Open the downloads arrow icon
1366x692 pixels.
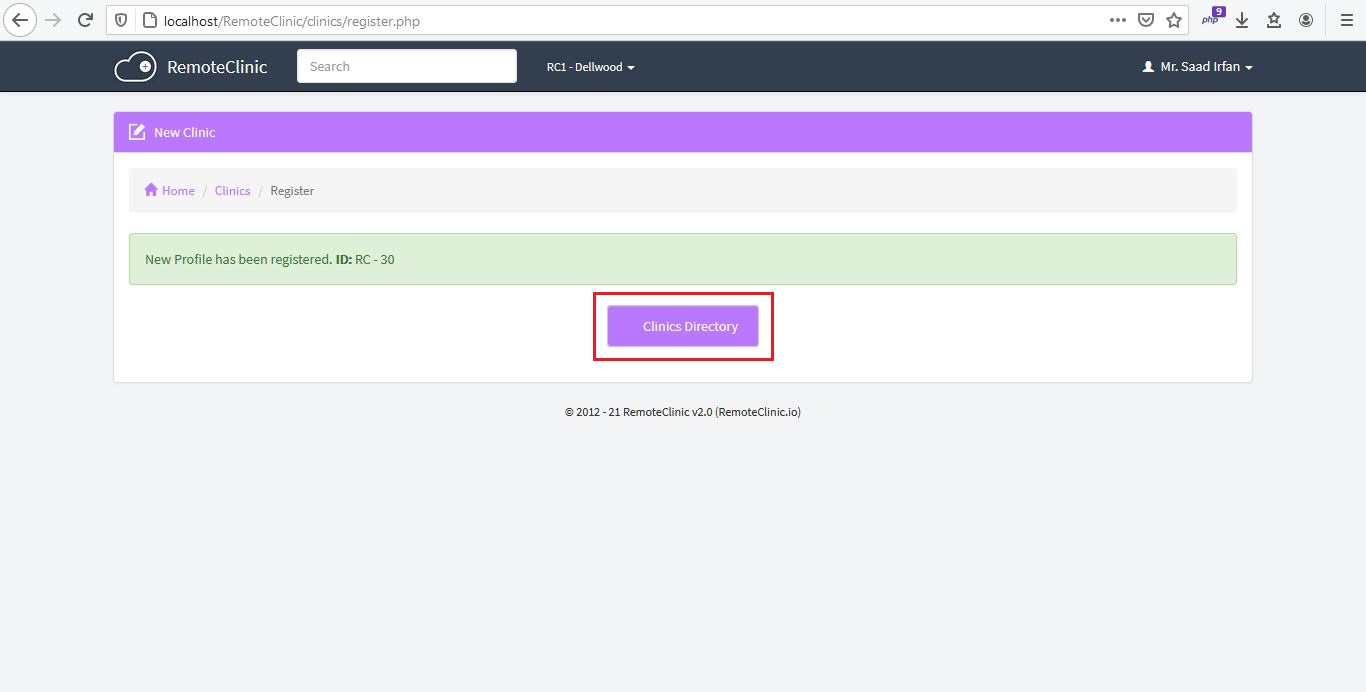coord(1242,20)
